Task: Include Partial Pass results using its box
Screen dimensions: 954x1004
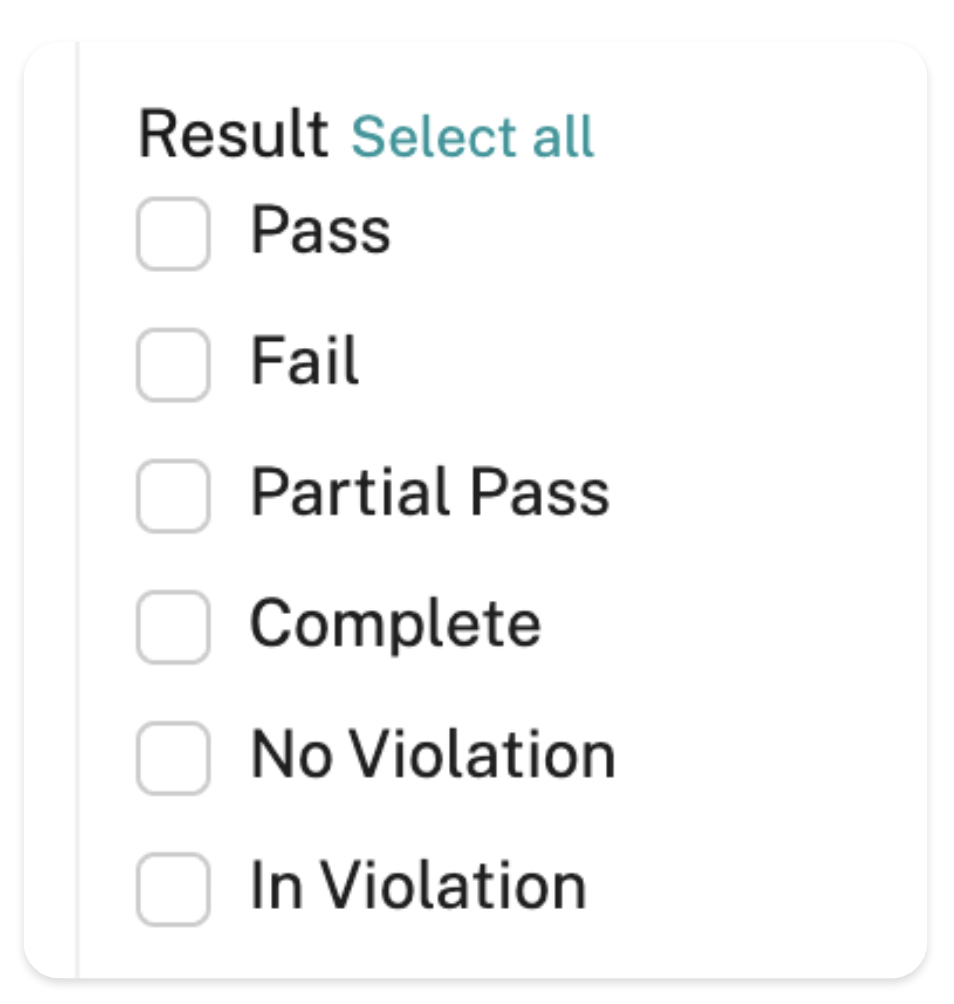Action: tap(173, 496)
